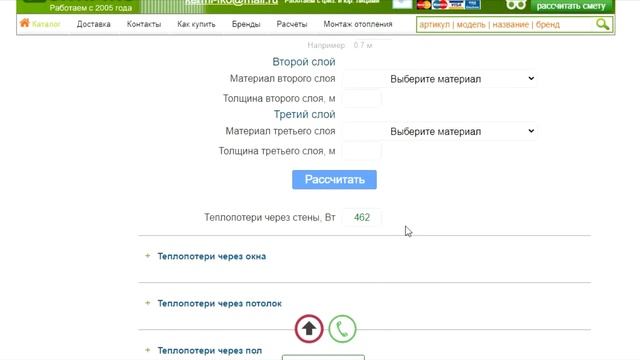Open the Расчеты menu item
This screenshot has height=360, width=640.
pos(291,24)
